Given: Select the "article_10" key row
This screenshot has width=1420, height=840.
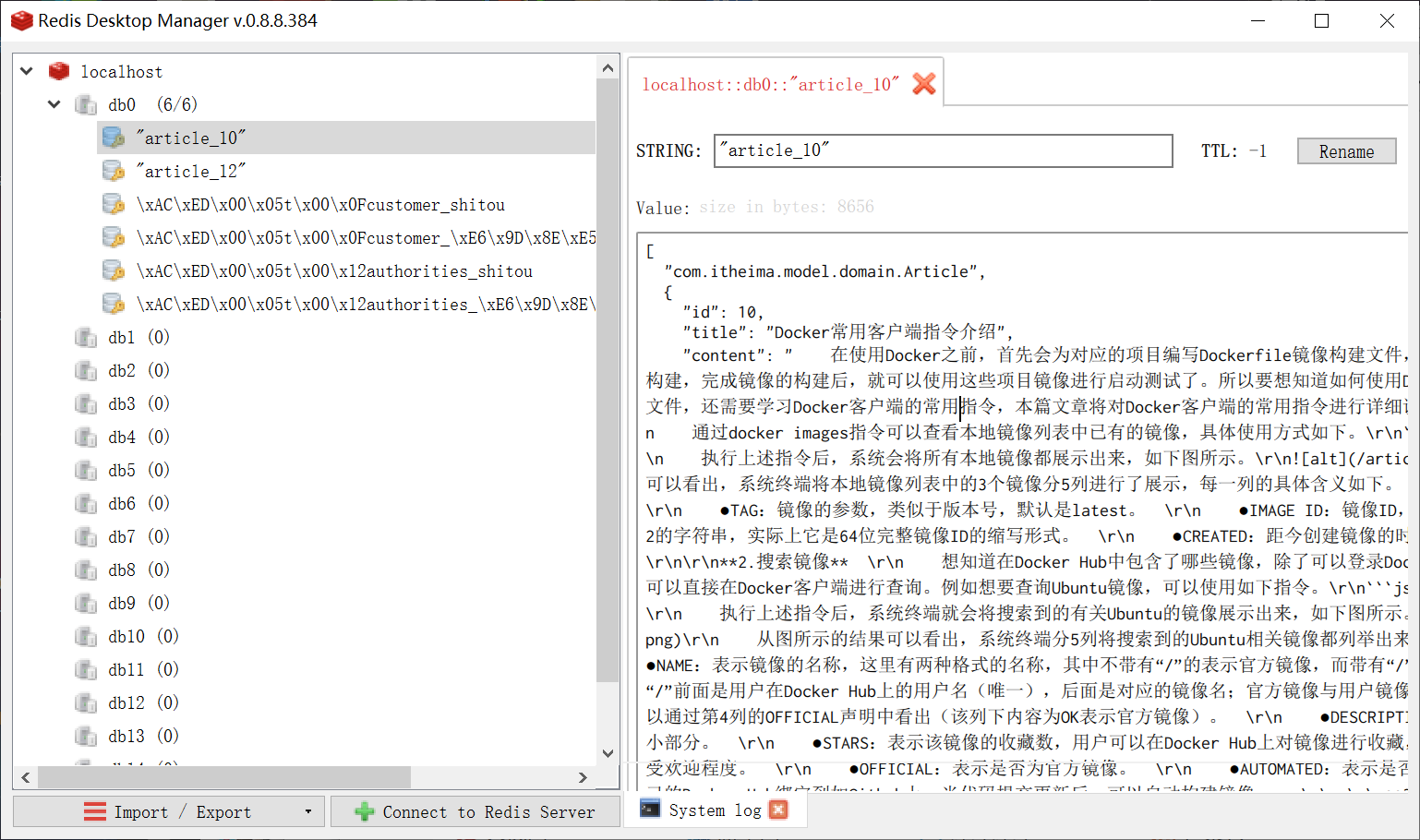Looking at the screenshot, I should pyautogui.click(x=346, y=138).
